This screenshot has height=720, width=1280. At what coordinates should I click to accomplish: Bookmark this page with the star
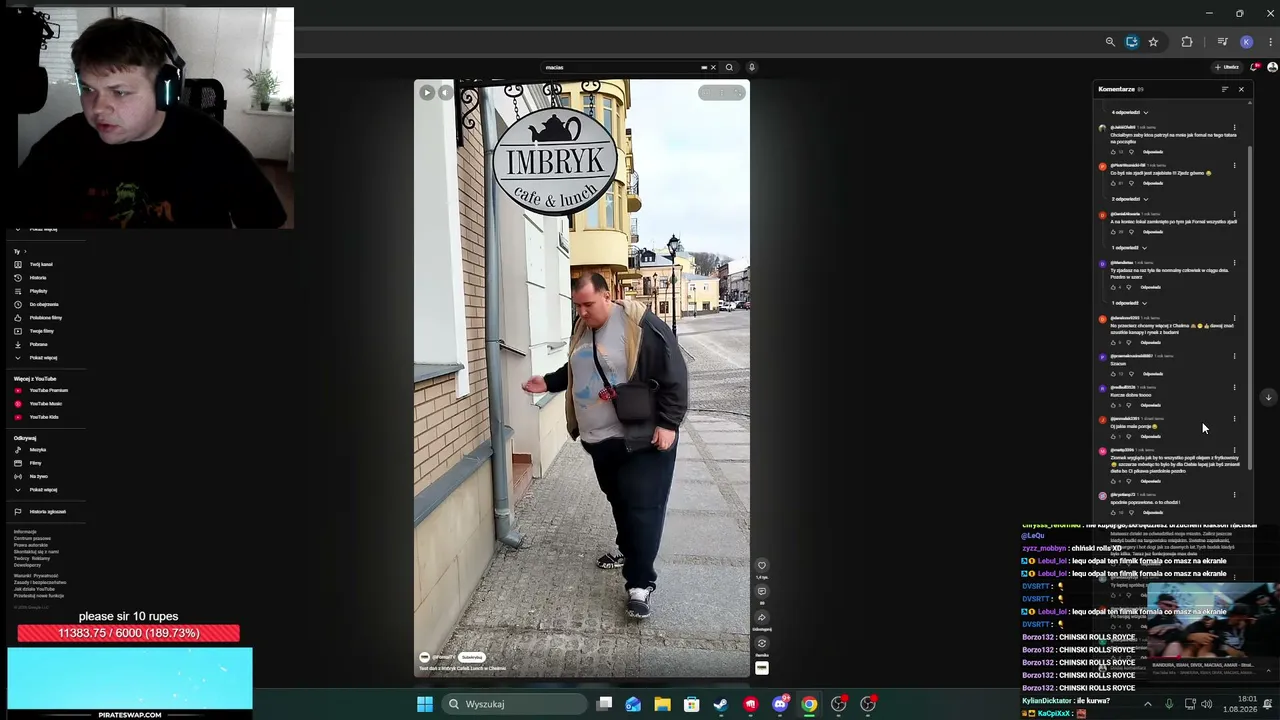point(1153,42)
